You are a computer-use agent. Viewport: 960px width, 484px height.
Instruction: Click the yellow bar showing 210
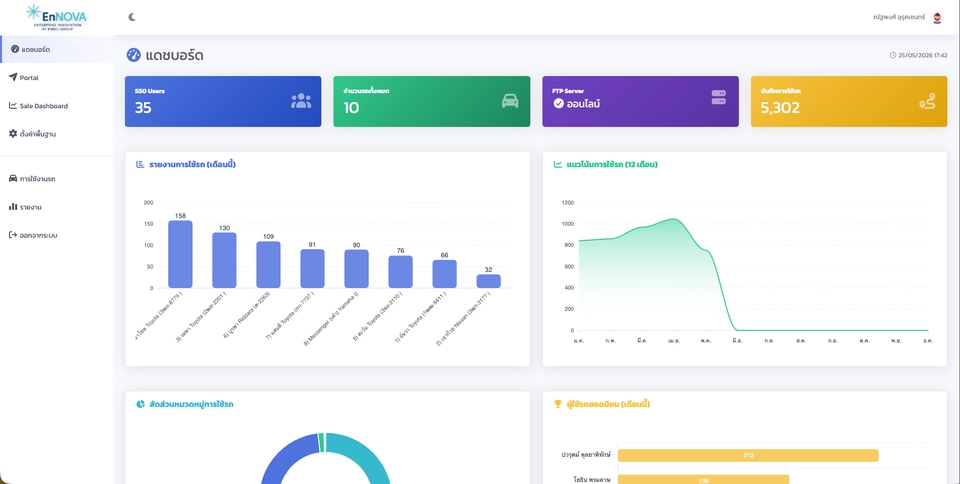(x=748, y=455)
